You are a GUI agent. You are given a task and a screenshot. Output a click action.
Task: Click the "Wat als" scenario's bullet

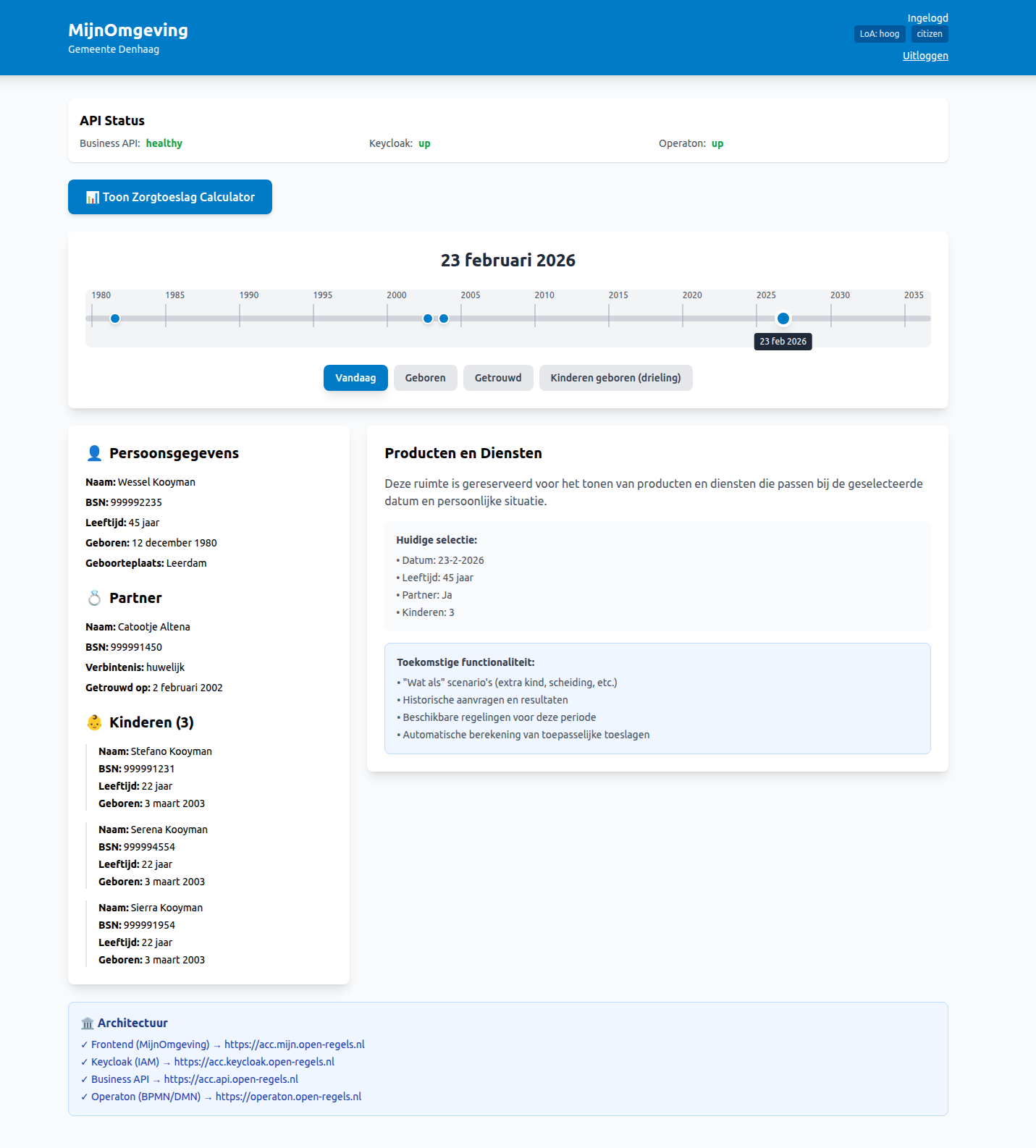507,683
